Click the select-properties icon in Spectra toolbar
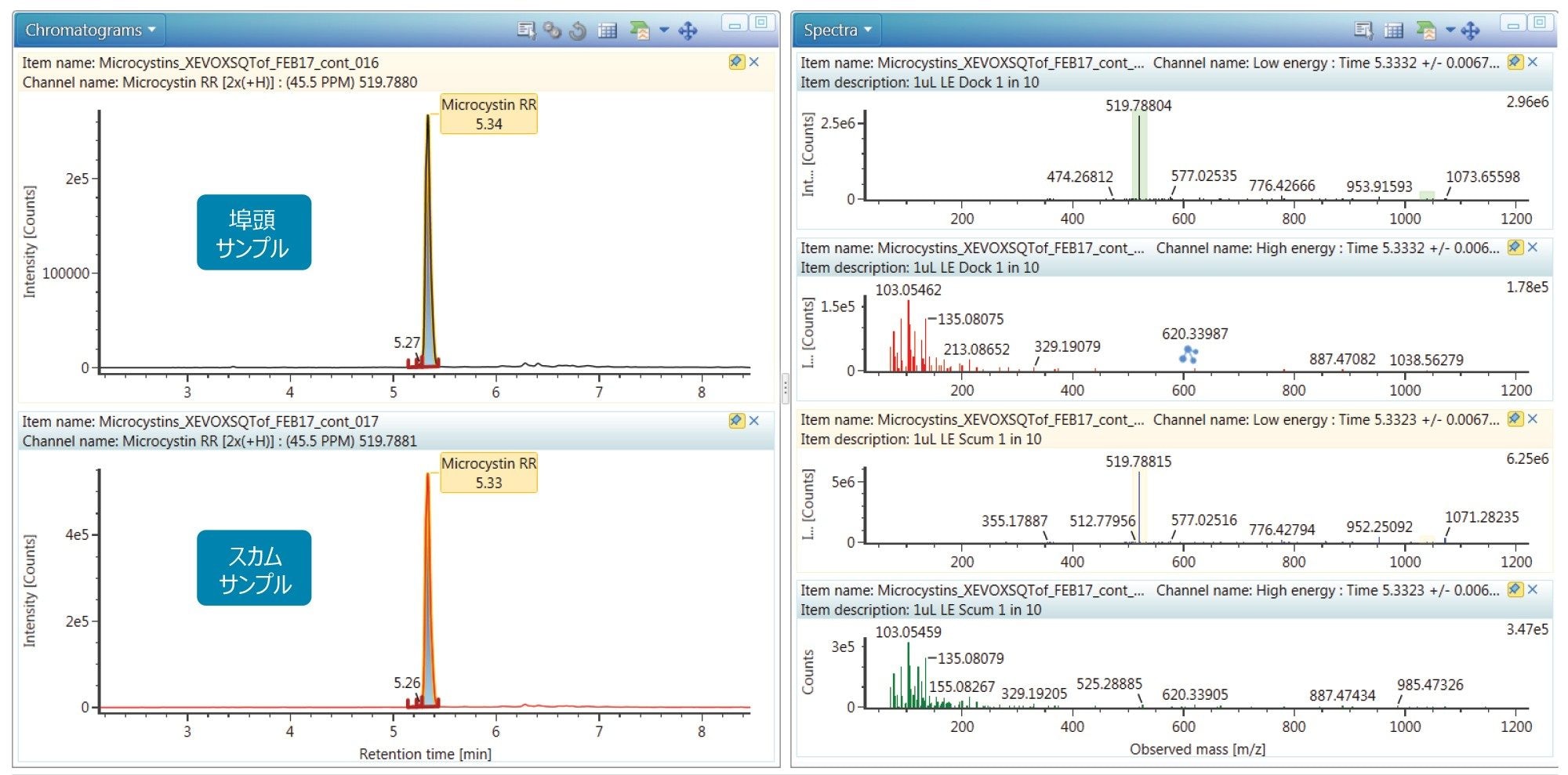This screenshot has height=775, width=1568. click(1363, 31)
